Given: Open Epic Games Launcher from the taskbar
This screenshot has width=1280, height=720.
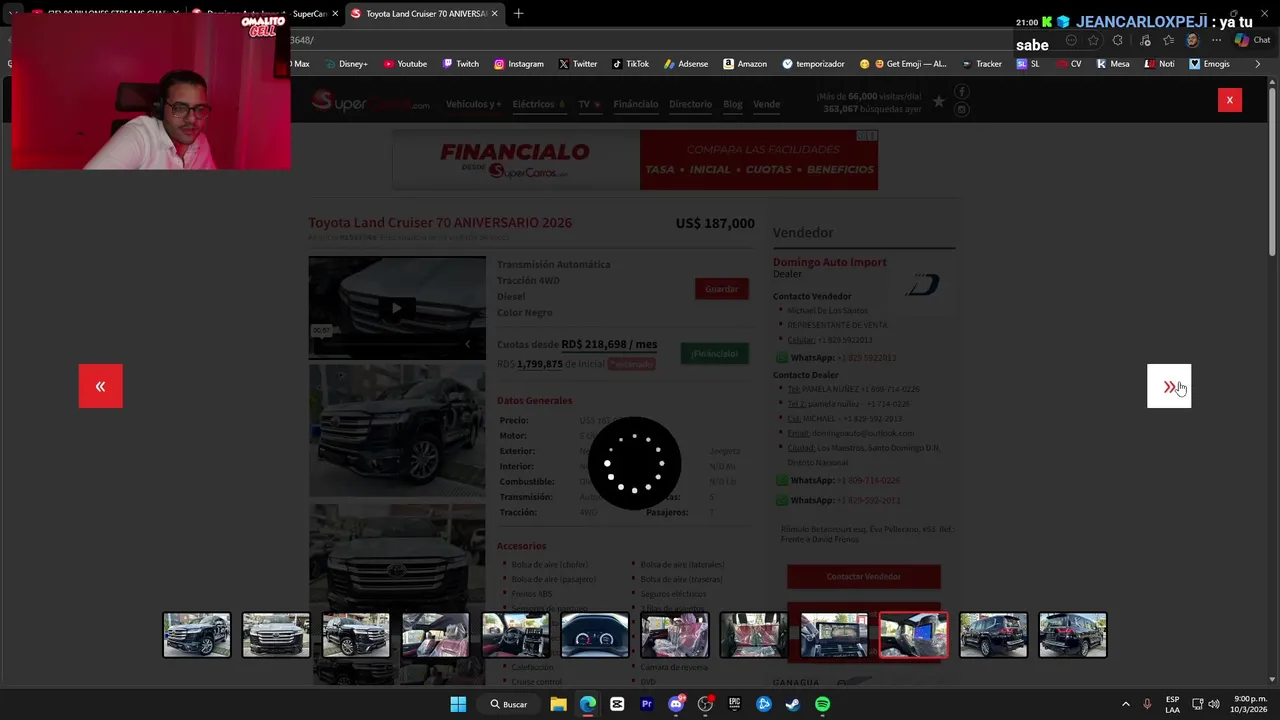Looking at the screenshot, I should (734, 704).
